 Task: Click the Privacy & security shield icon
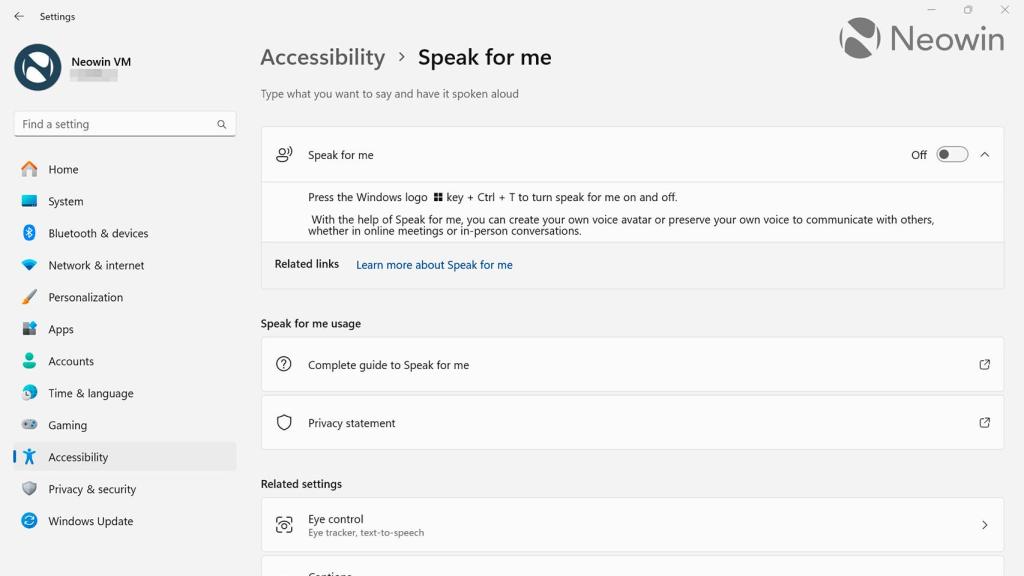29,488
